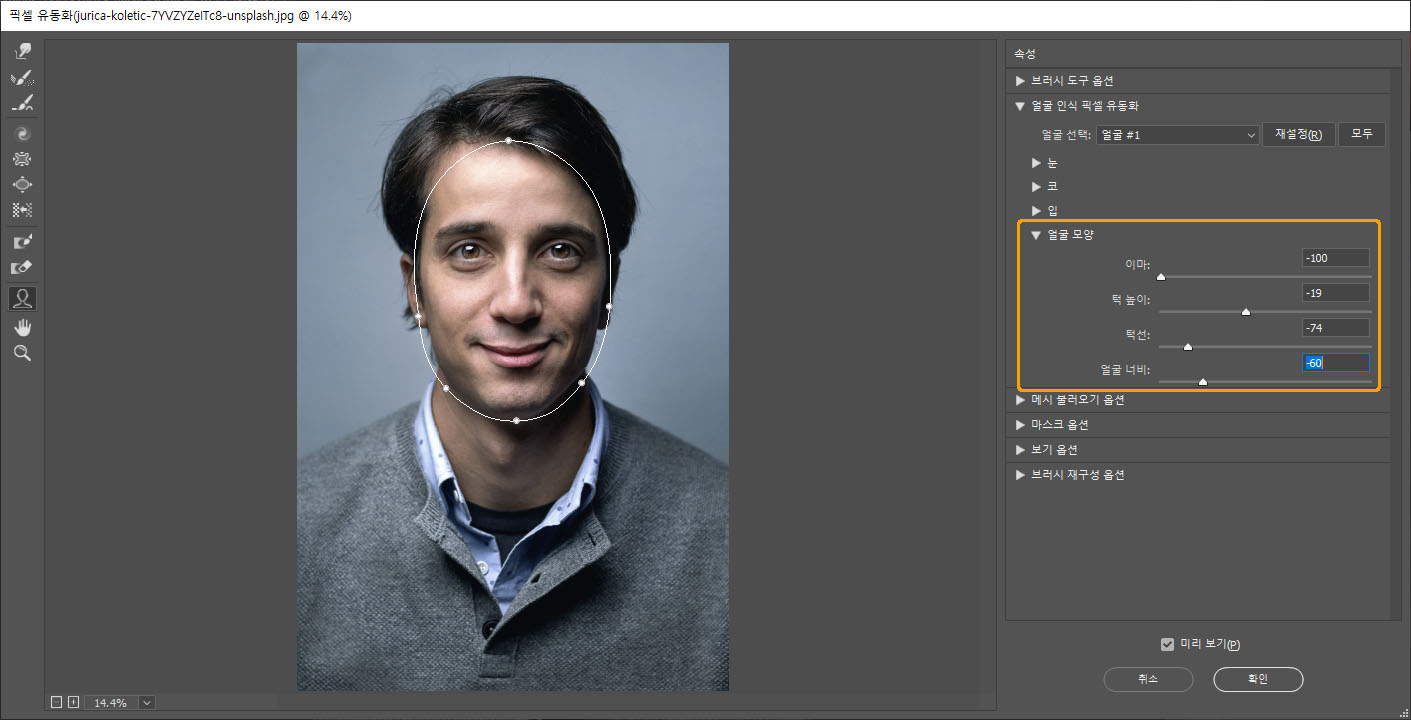The width and height of the screenshot is (1411, 720).
Task: Expand the 보기 옵션 section
Action: [1020, 450]
